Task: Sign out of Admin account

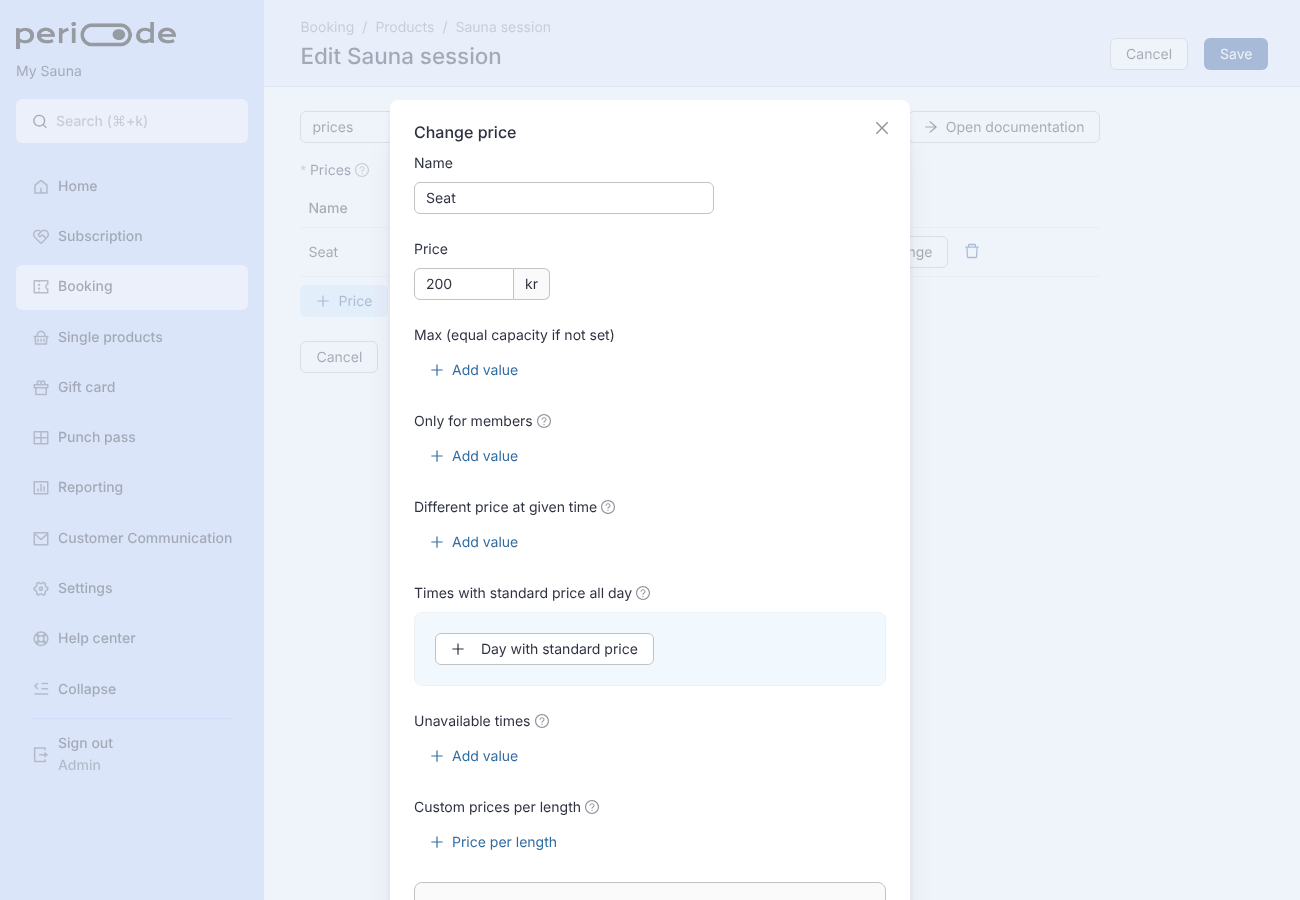Action: tap(132, 754)
